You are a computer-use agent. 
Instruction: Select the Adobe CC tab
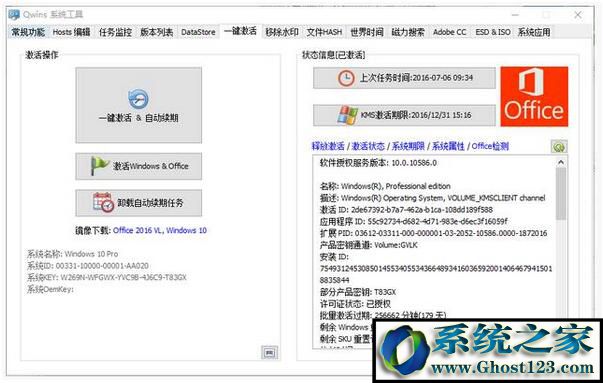pos(449,32)
